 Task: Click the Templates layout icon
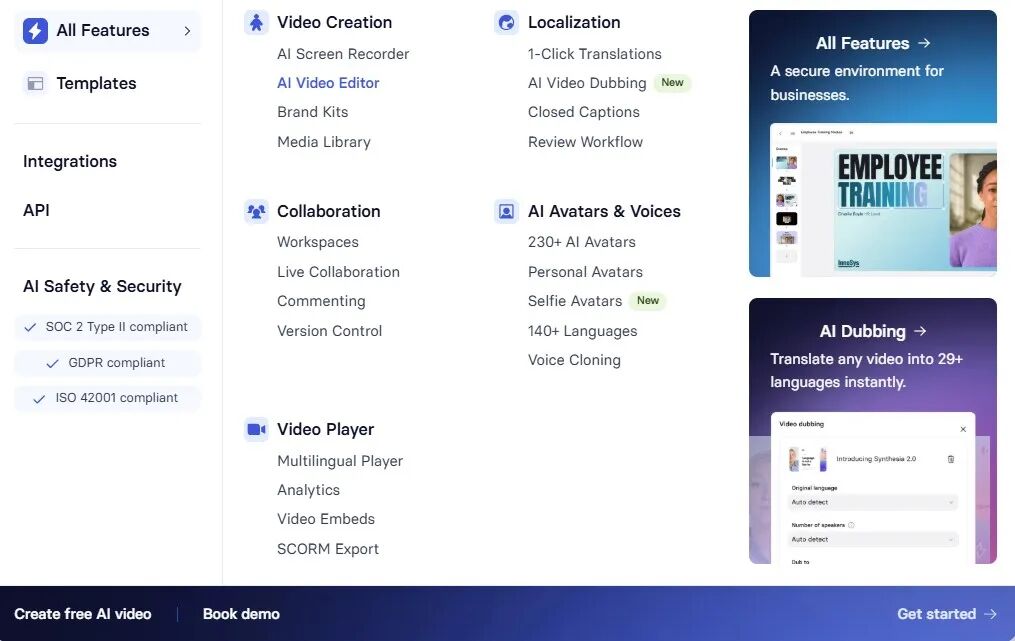click(x=35, y=84)
